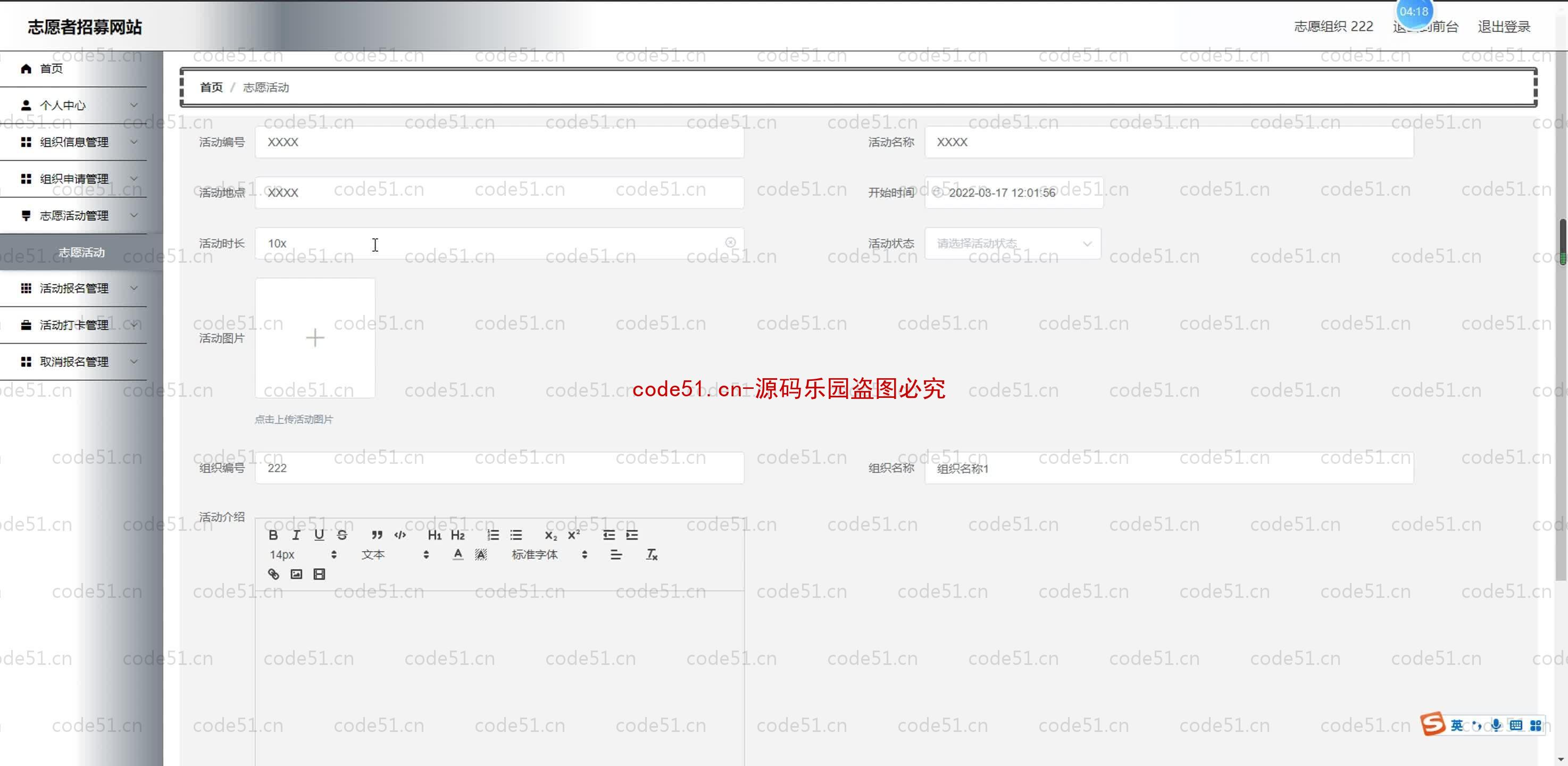Apply subscript formatting
Image resolution: width=1568 pixels, height=766 pixels.
point(551,535)
